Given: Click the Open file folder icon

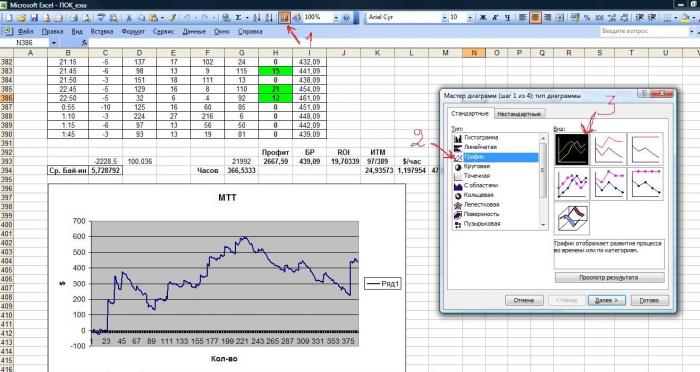Looking at the screenshot, I should [x=21, y=18].
